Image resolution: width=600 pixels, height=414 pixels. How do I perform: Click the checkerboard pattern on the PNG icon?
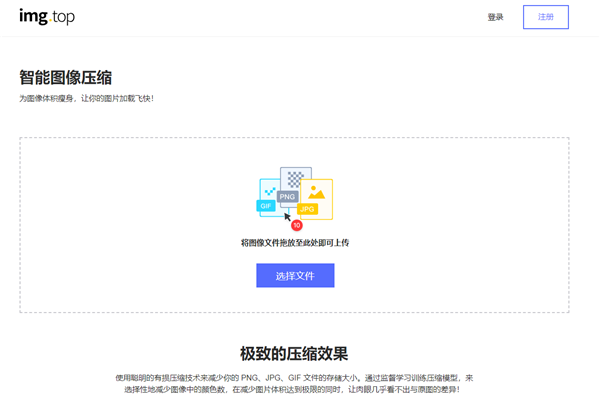(x=295, y=178)
